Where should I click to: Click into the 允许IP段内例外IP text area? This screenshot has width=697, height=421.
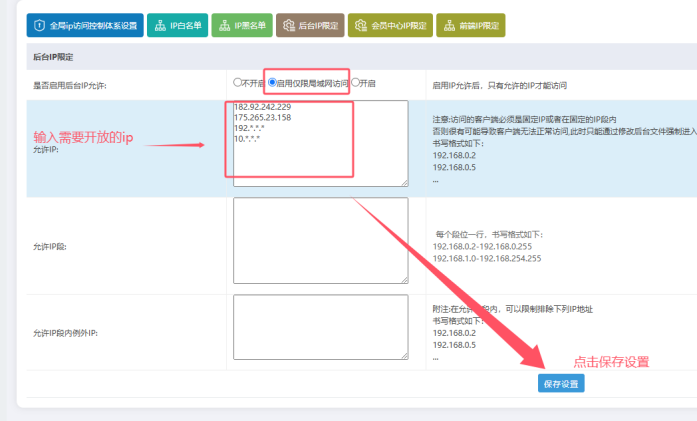320,326
